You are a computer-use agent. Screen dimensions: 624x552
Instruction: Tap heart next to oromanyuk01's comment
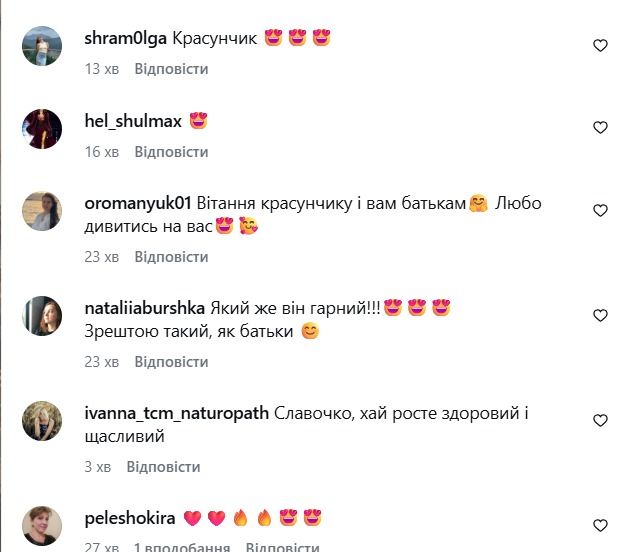600,210
